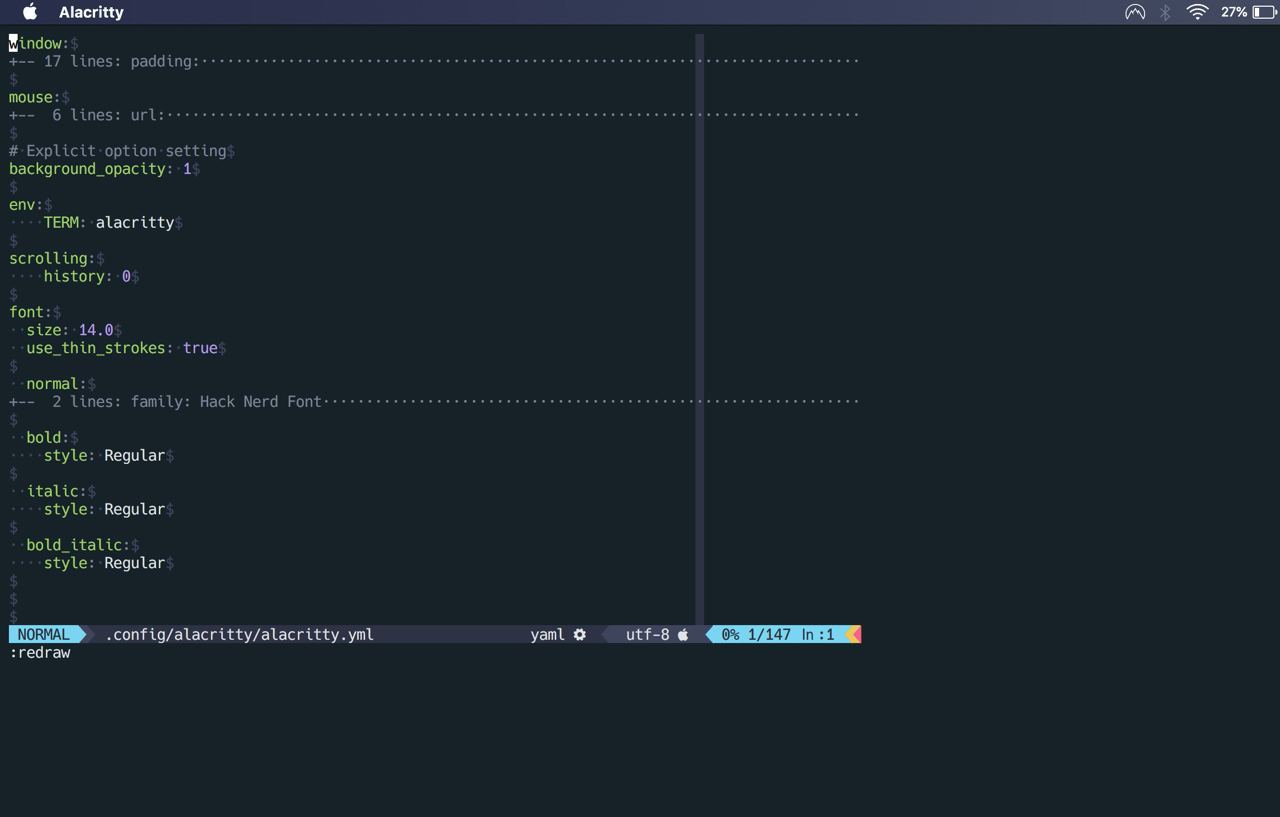Click the yaml filetype label
The height and width of the screenshot is (817, 1280).
tap(547, 634)
